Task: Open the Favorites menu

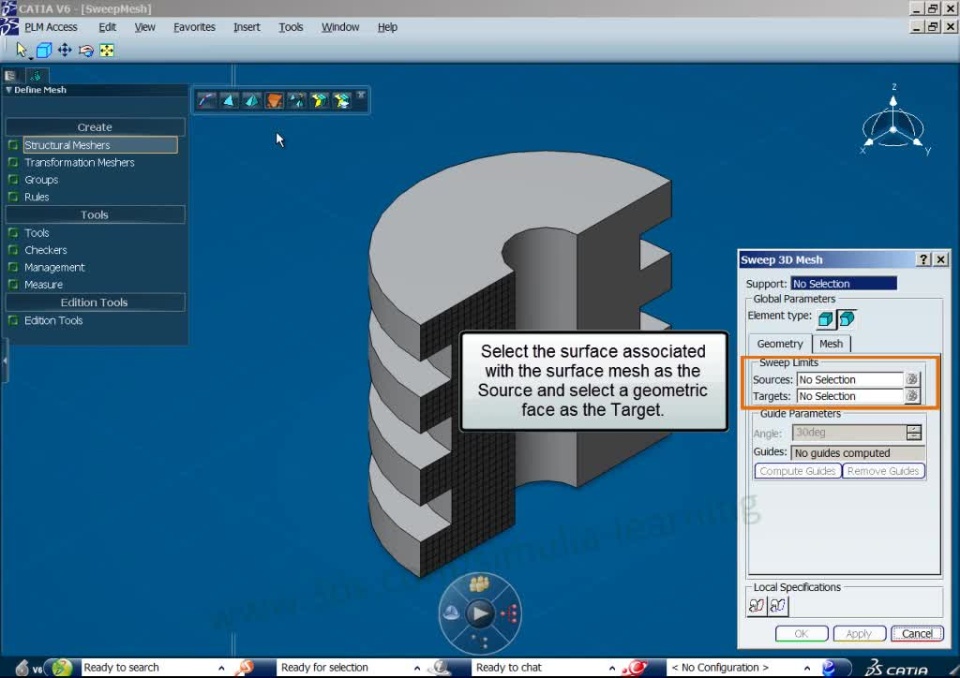Action: pos(194,27)
